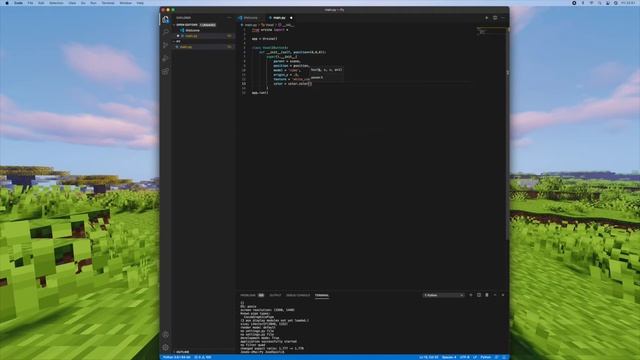Open the Apple menu
The height and width of the screenshot is (360, 640).
pyautogui.click(x=7, y=3)
